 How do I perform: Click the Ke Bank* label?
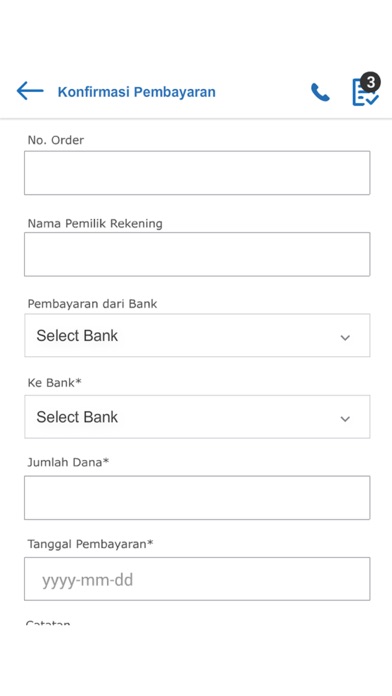click(x=55, y=383)
